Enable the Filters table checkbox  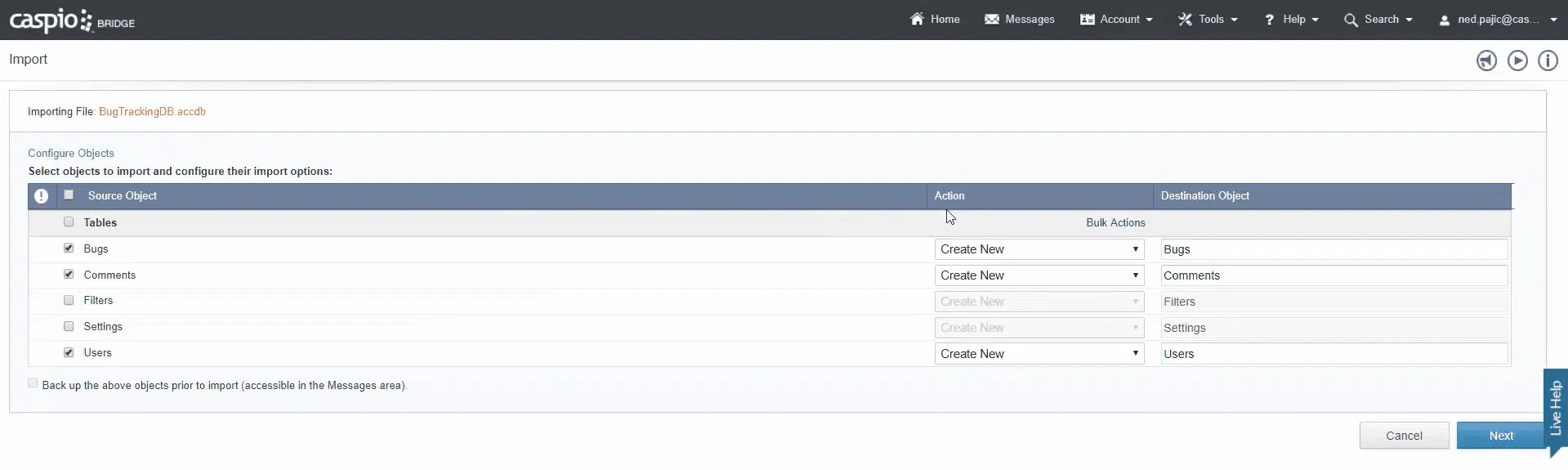69,301
